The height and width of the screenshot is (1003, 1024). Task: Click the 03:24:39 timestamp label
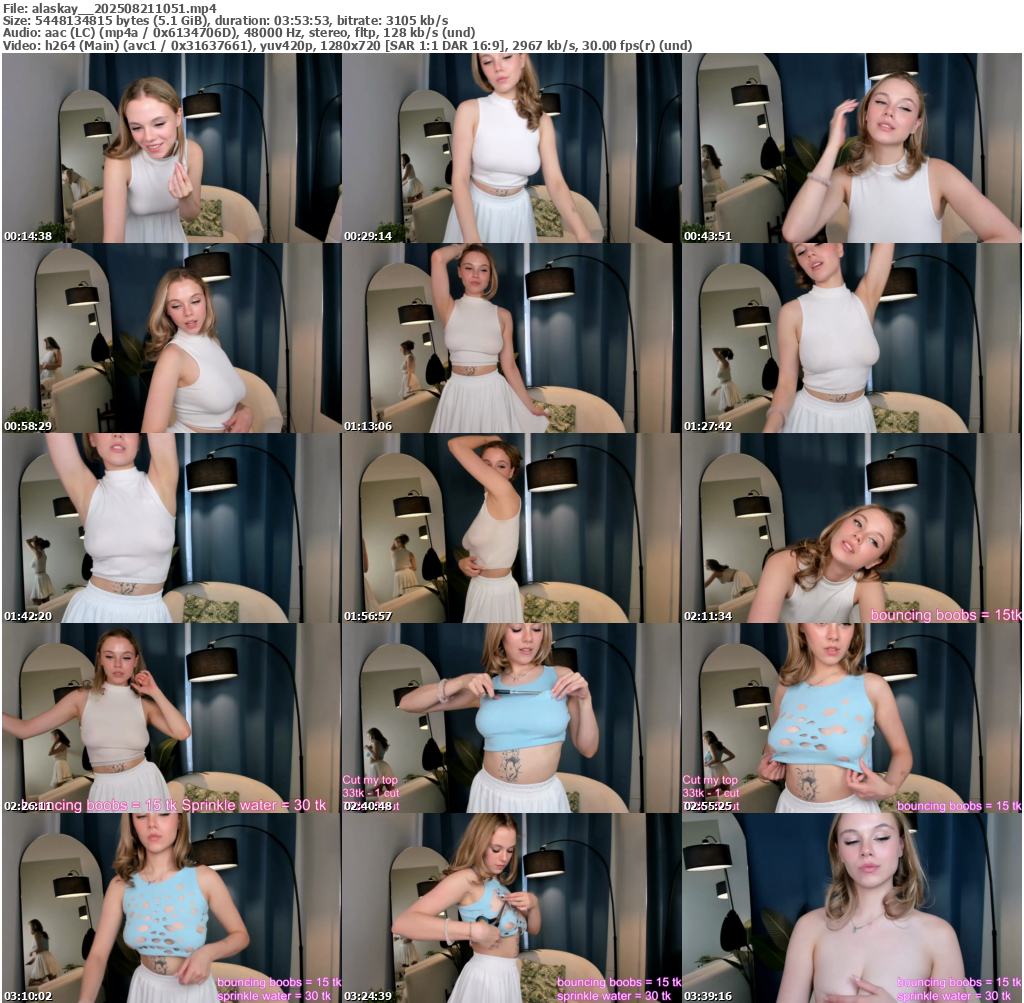point(368,996)
